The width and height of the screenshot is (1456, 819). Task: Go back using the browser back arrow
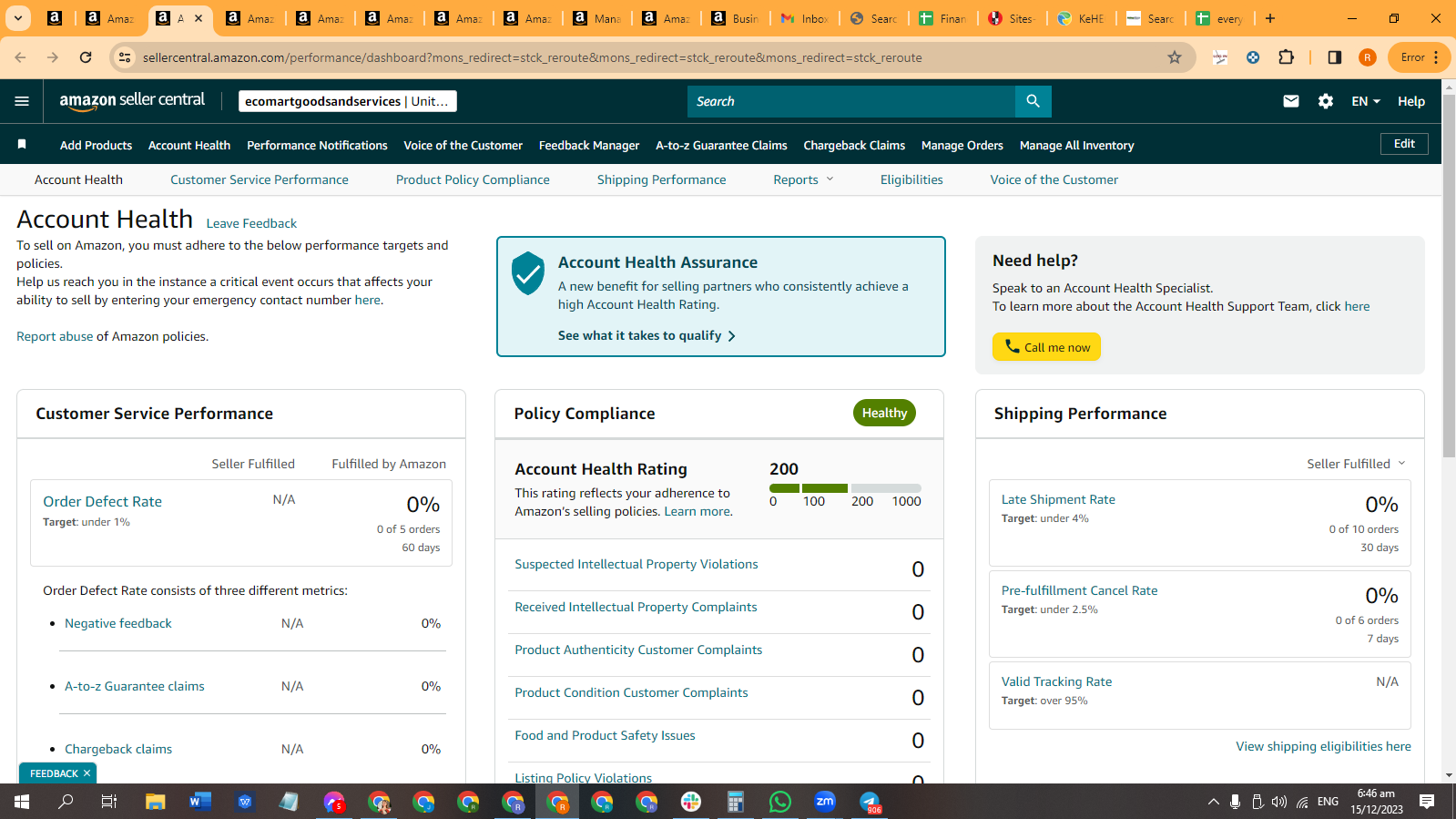point(20,57)
